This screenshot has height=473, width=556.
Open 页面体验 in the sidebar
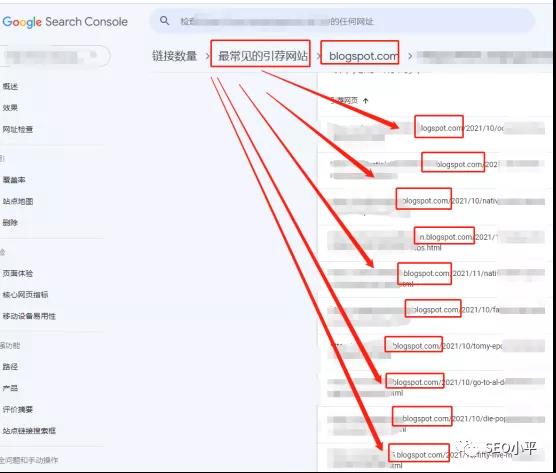17,273
